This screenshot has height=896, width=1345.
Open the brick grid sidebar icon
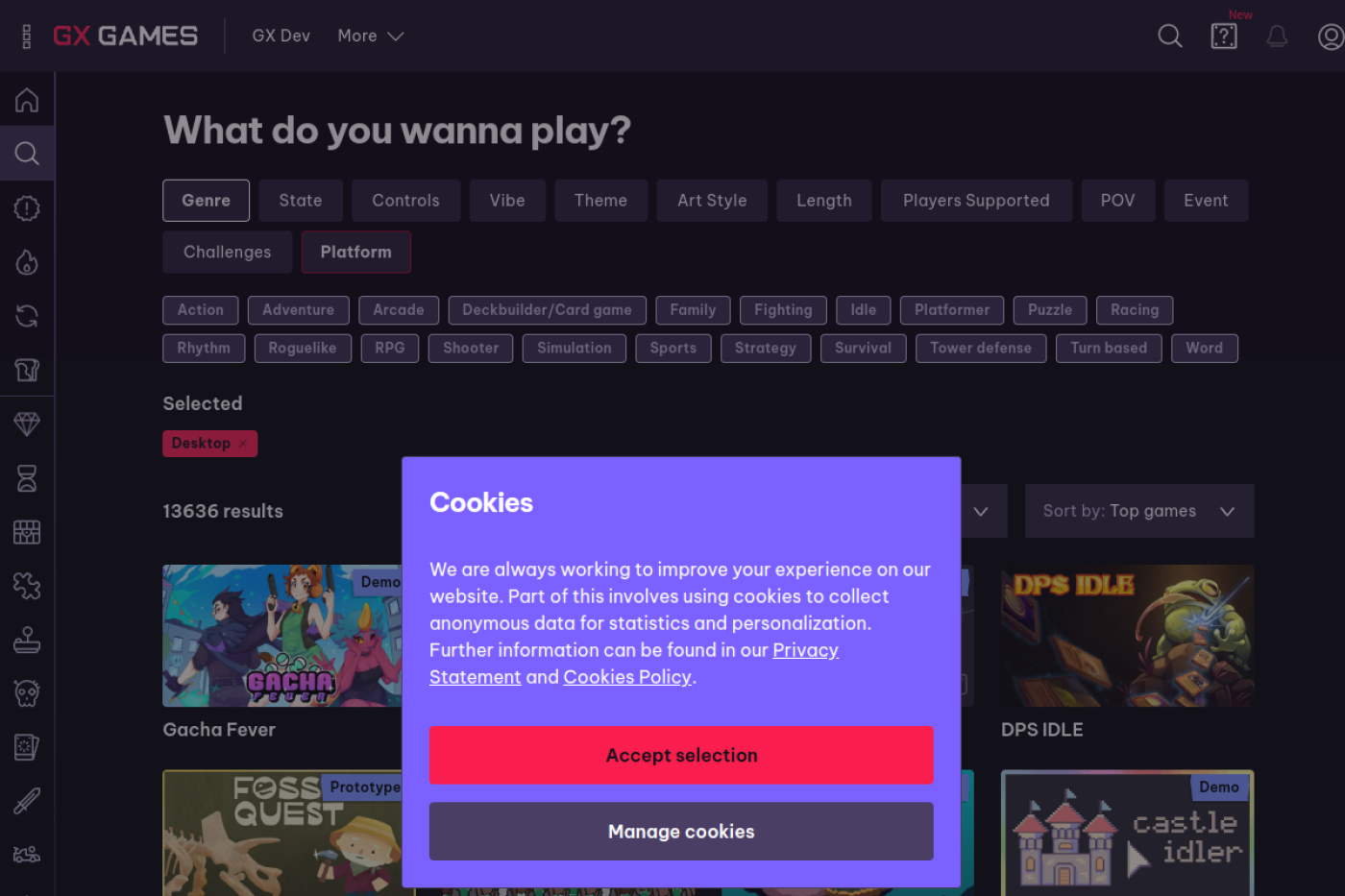click(x=27, y=532)
